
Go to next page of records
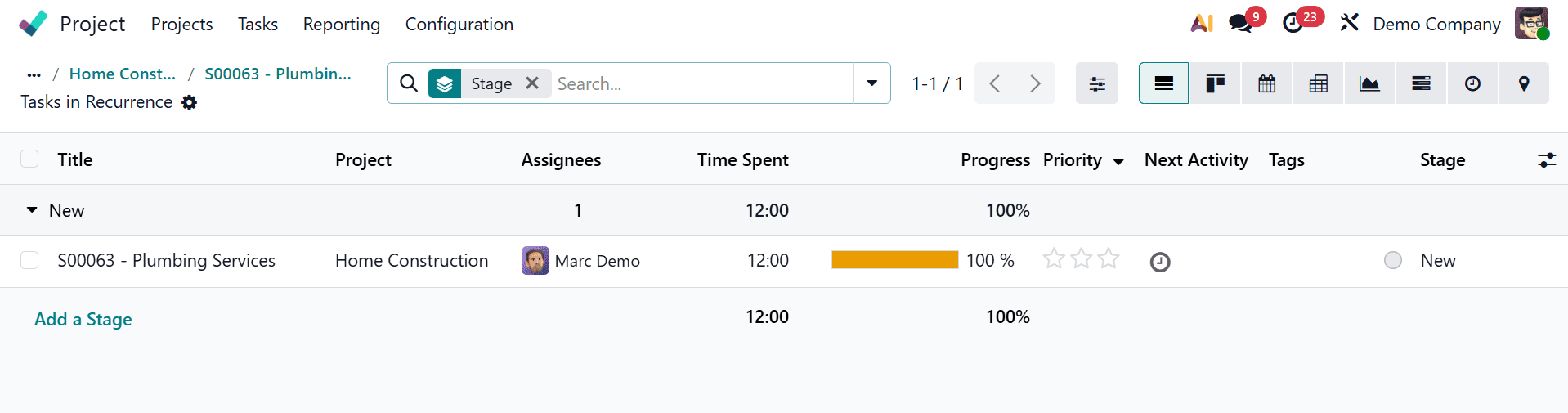click(x=1035, y=83)
